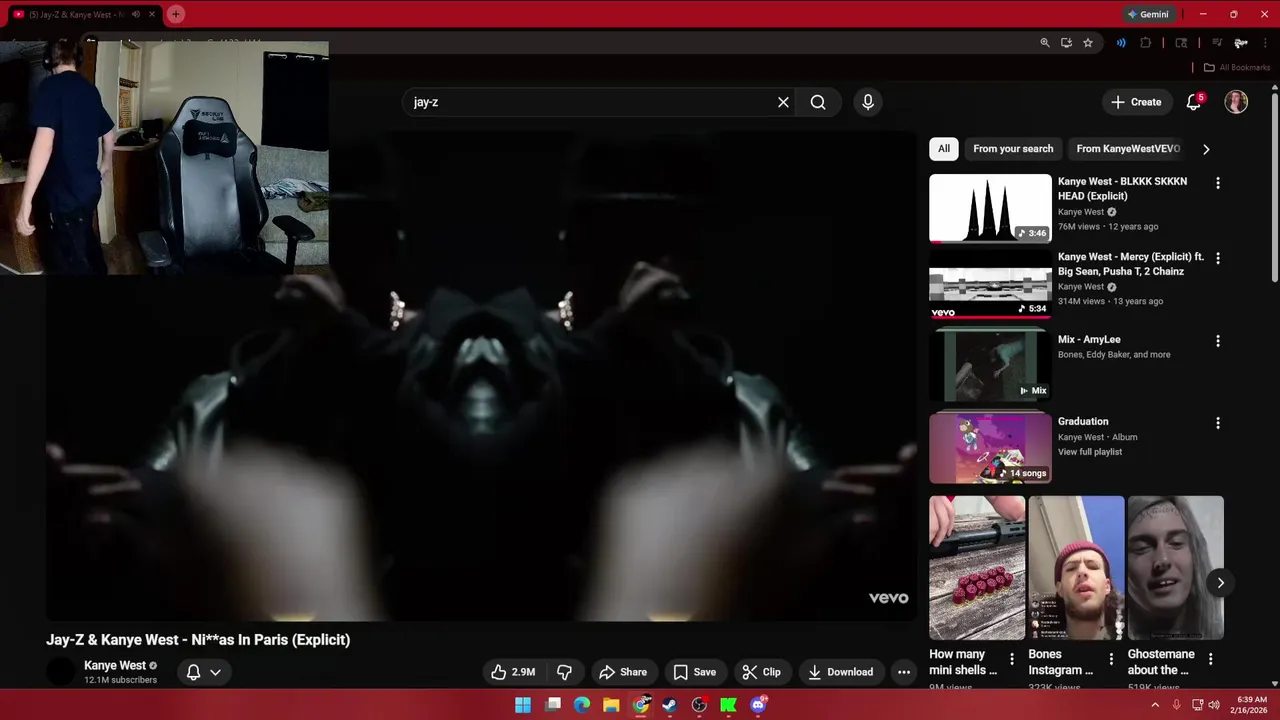The height and width of the screenshot is (720, 1280).
Task: Open the BLKKK SKKKN HEAD thumbnail
Action: pyautogui.click(x=990, y=208)
